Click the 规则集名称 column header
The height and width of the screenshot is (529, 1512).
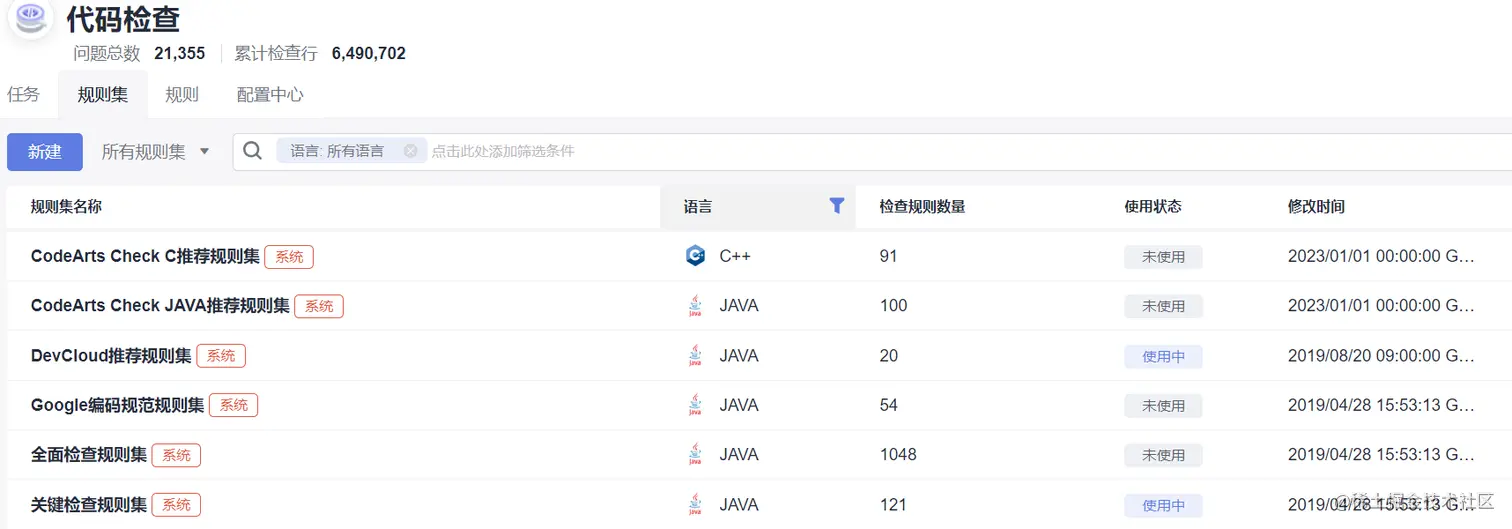(66, 206)
